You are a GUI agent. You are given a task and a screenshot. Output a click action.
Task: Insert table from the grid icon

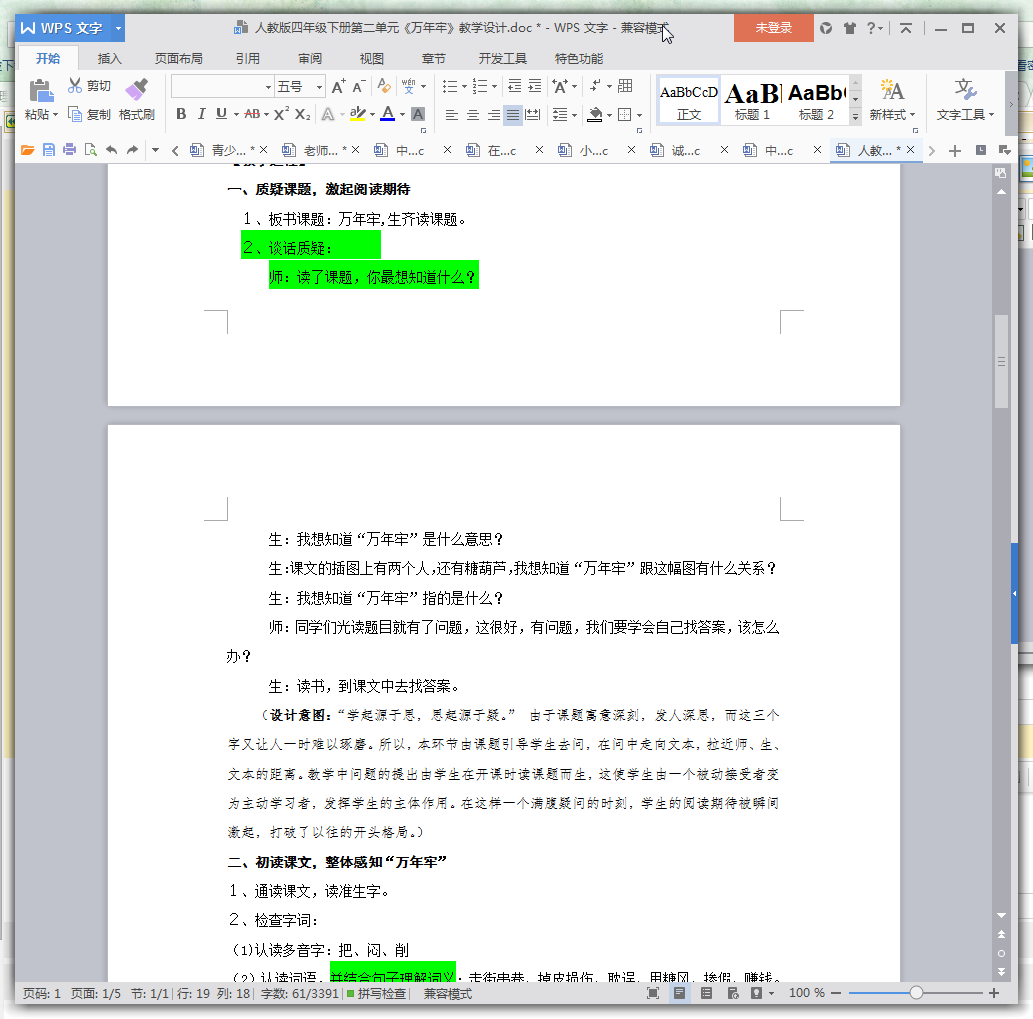click(625, 86)
